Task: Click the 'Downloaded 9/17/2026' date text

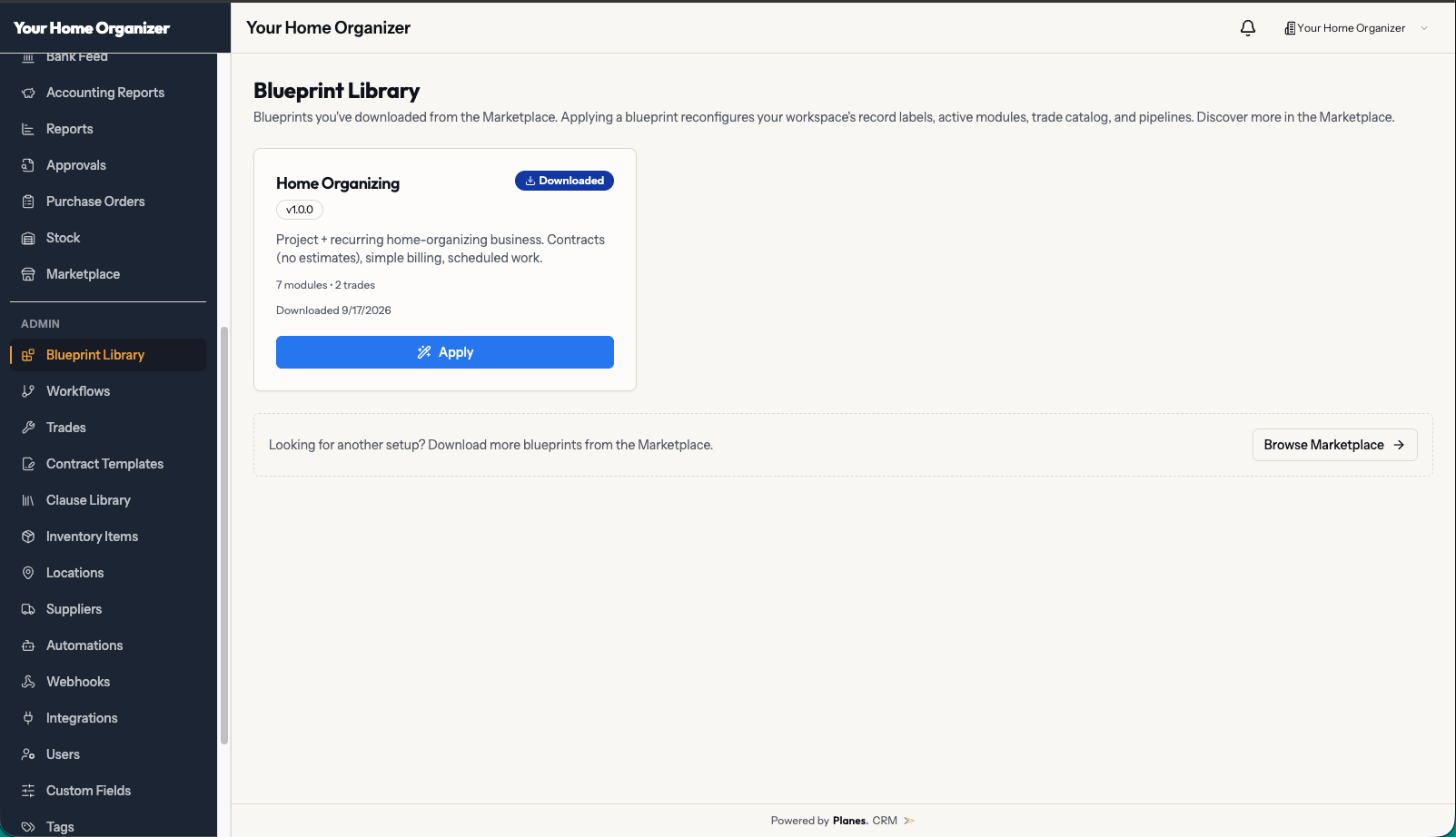Action: (x=333, y=310)
